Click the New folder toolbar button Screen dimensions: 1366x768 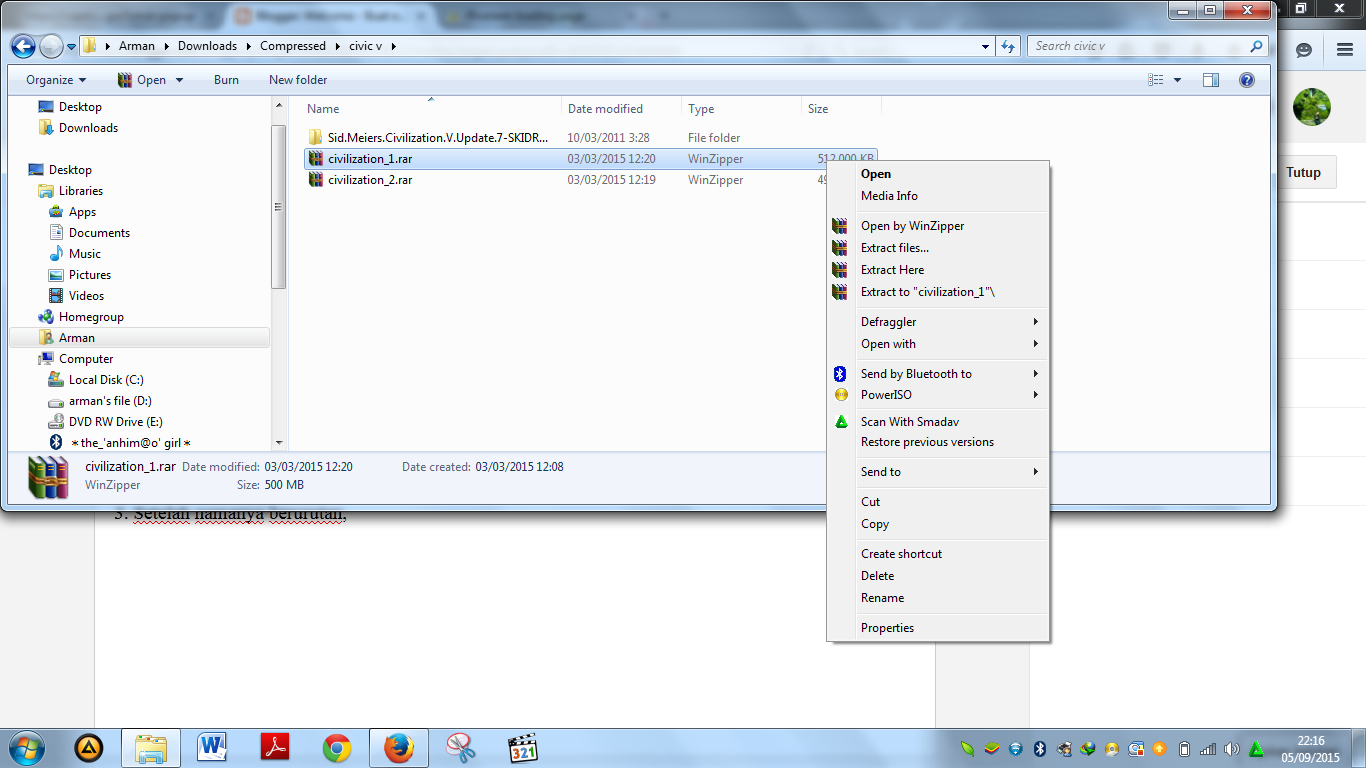pos(298,80)
